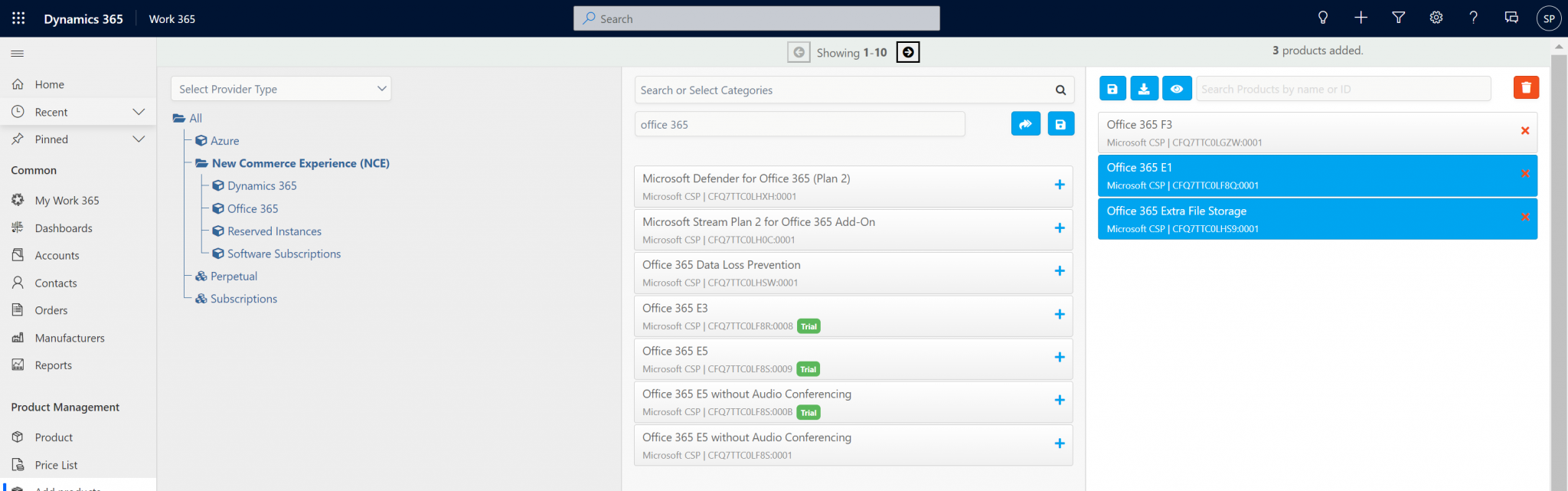Remove Office 365 Extra File Storage
1568x491 pixels.
(x=1525, y=218)
